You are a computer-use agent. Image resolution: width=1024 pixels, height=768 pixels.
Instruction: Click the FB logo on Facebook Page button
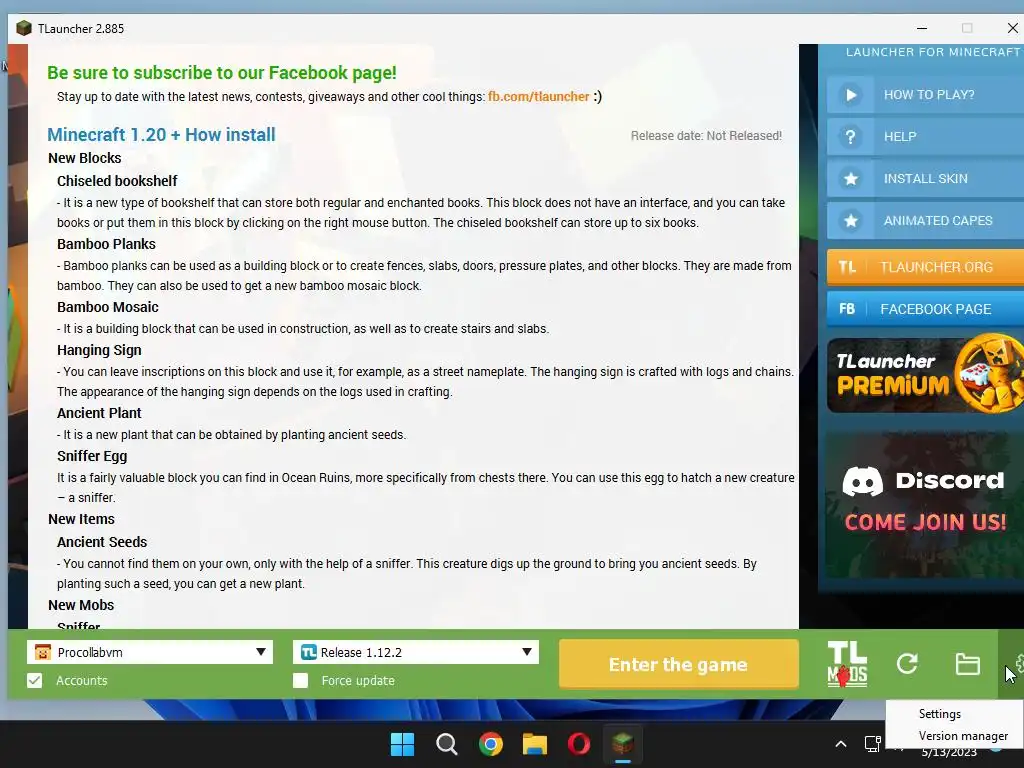[847, 309]
